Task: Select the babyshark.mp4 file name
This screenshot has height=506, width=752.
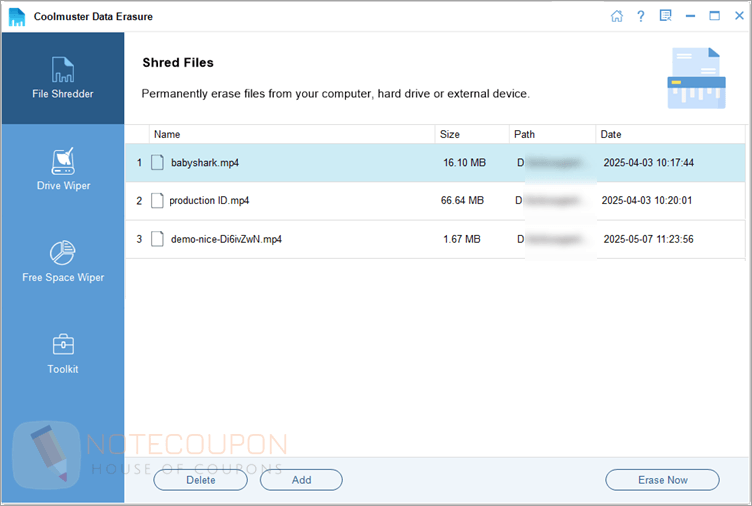Action: tap(205, 163)
